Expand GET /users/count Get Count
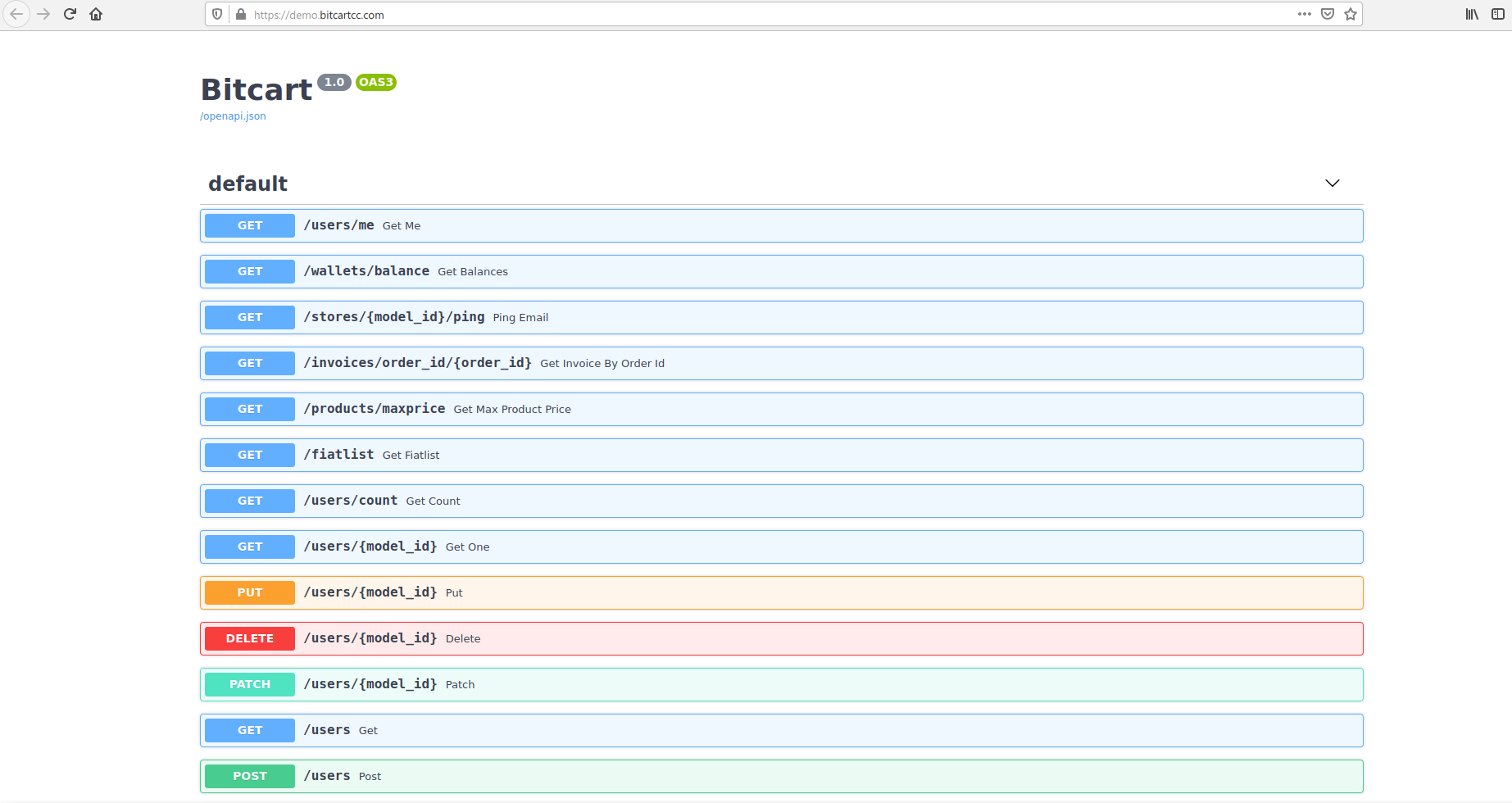 point(782,501)
